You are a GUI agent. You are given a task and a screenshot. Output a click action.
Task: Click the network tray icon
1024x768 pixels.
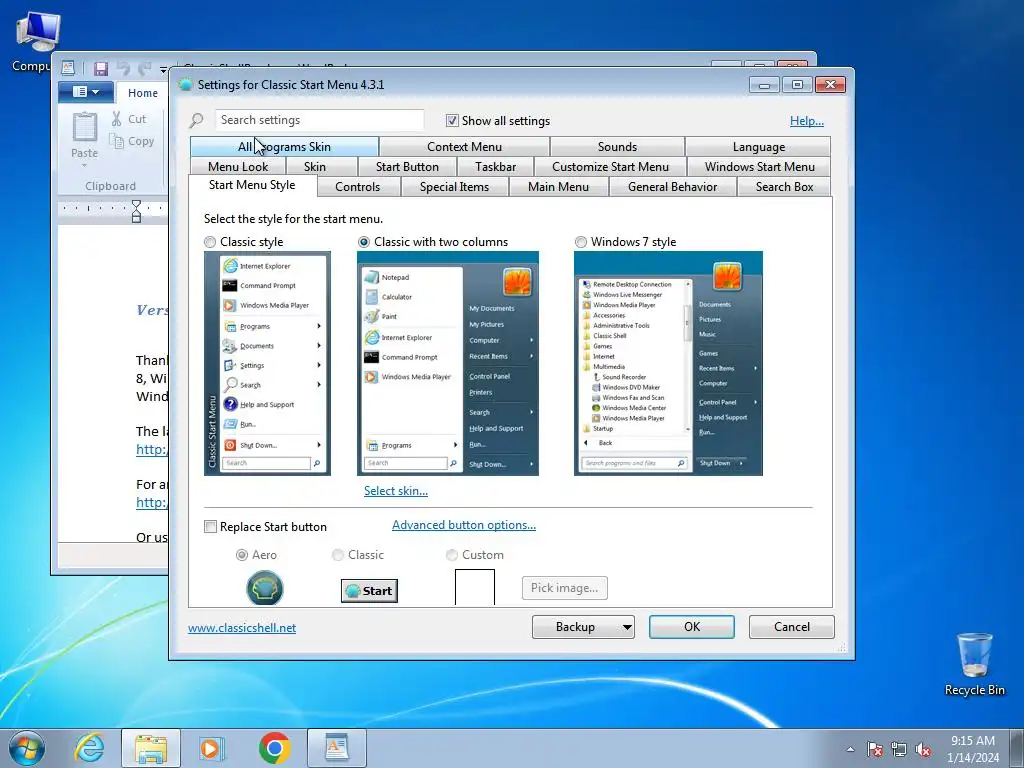[899, 750]
